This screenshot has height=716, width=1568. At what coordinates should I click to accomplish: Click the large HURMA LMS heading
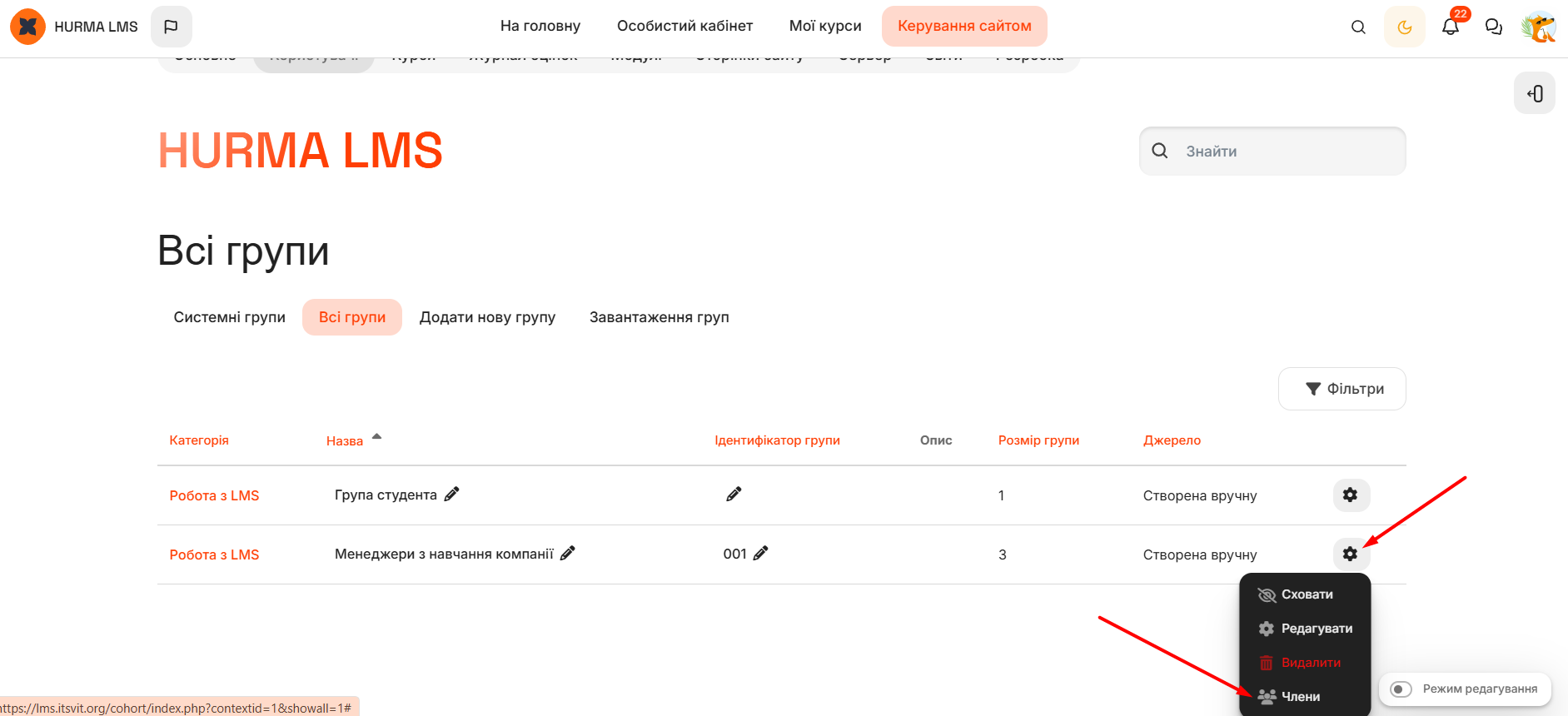coord(300,151)
